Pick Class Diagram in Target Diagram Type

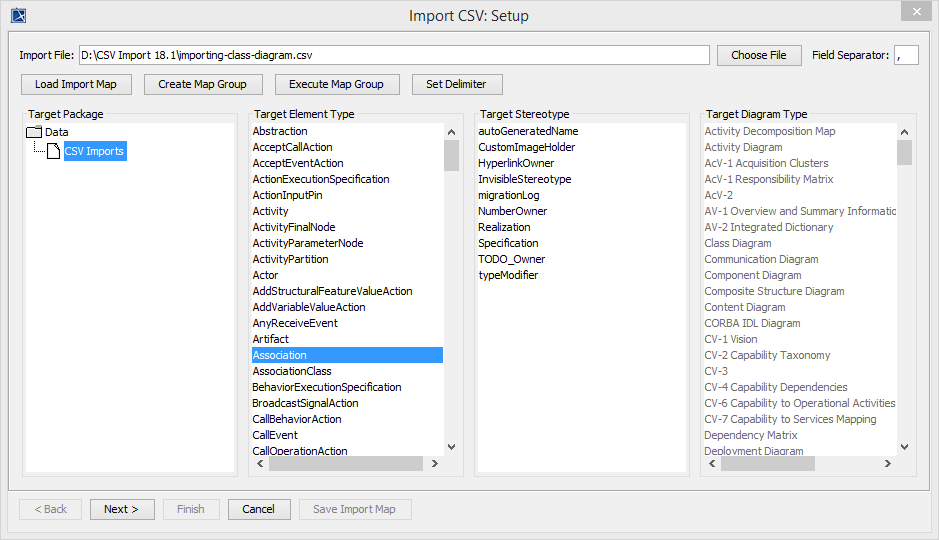coord(738,243)
